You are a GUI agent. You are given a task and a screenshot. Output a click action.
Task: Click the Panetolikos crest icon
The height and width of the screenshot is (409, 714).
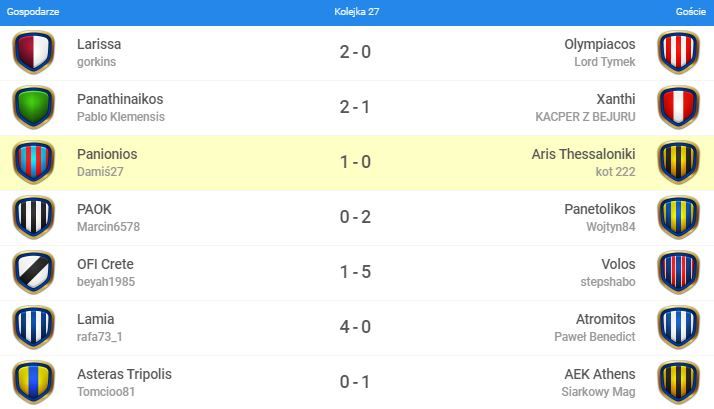tap(678, 218)
